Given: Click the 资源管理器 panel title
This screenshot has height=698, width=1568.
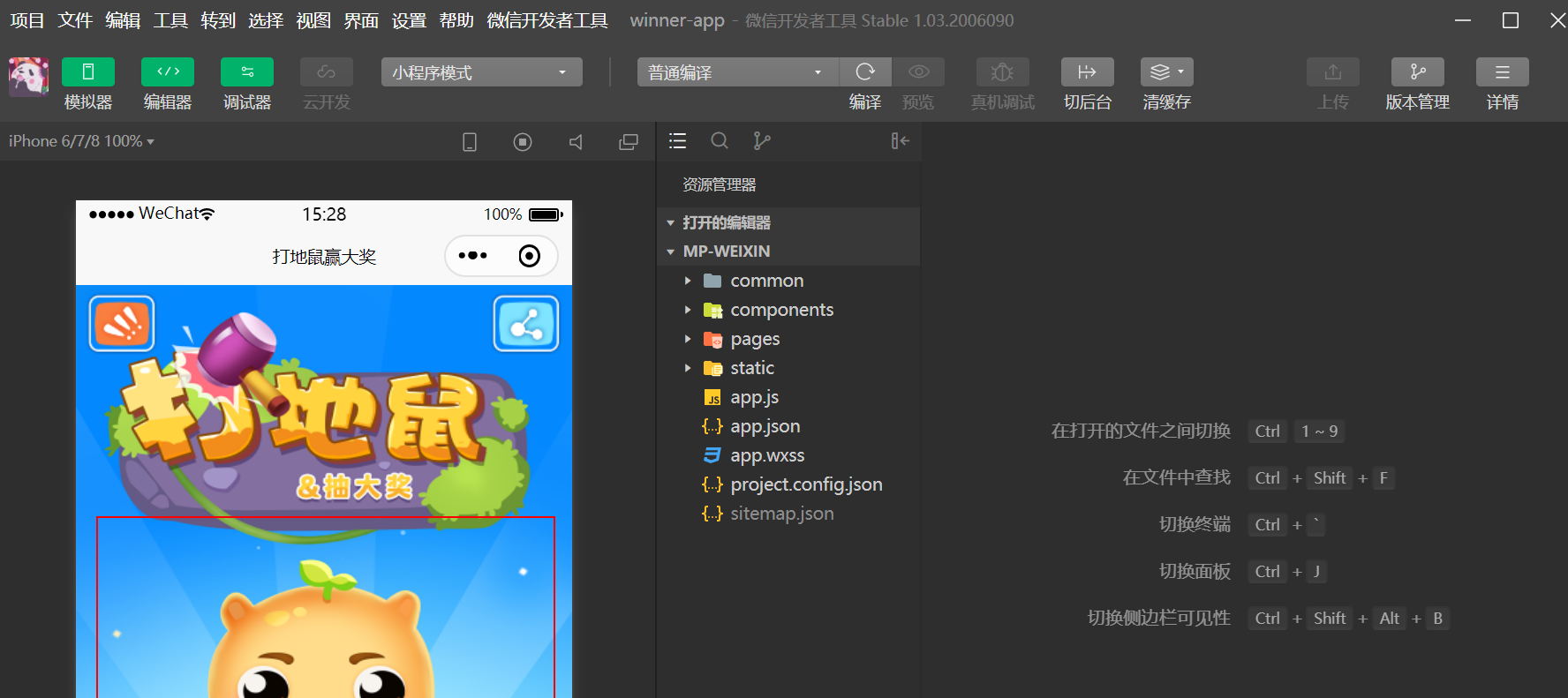Looking at the screenshot, I should pos(720,184).
